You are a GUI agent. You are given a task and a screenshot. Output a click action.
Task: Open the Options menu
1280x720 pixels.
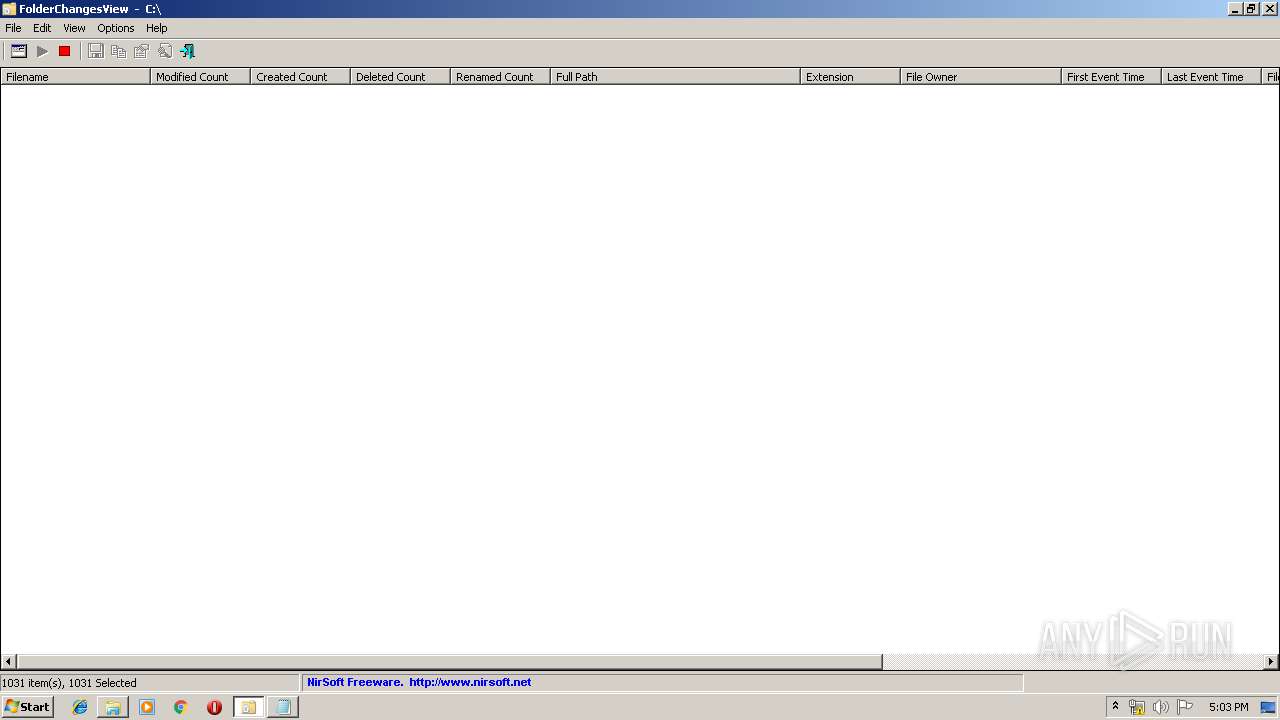tap(115, 28)
